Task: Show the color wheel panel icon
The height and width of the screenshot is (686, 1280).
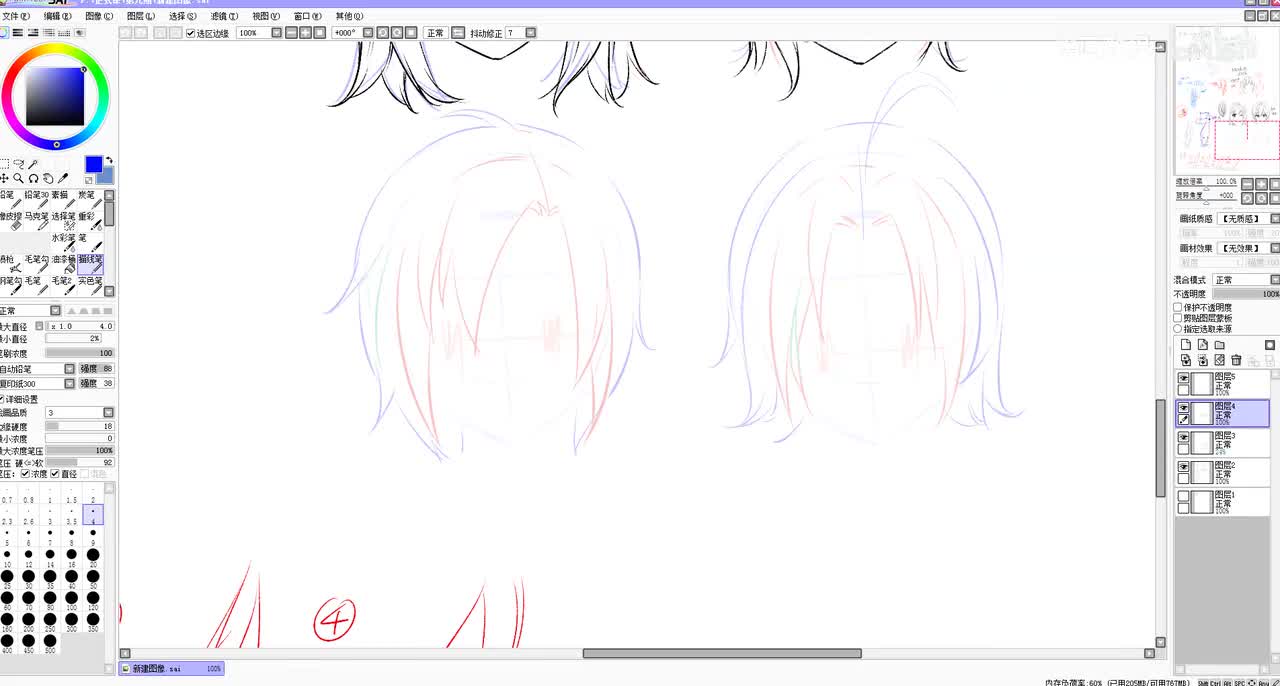Action: (4, 33)
